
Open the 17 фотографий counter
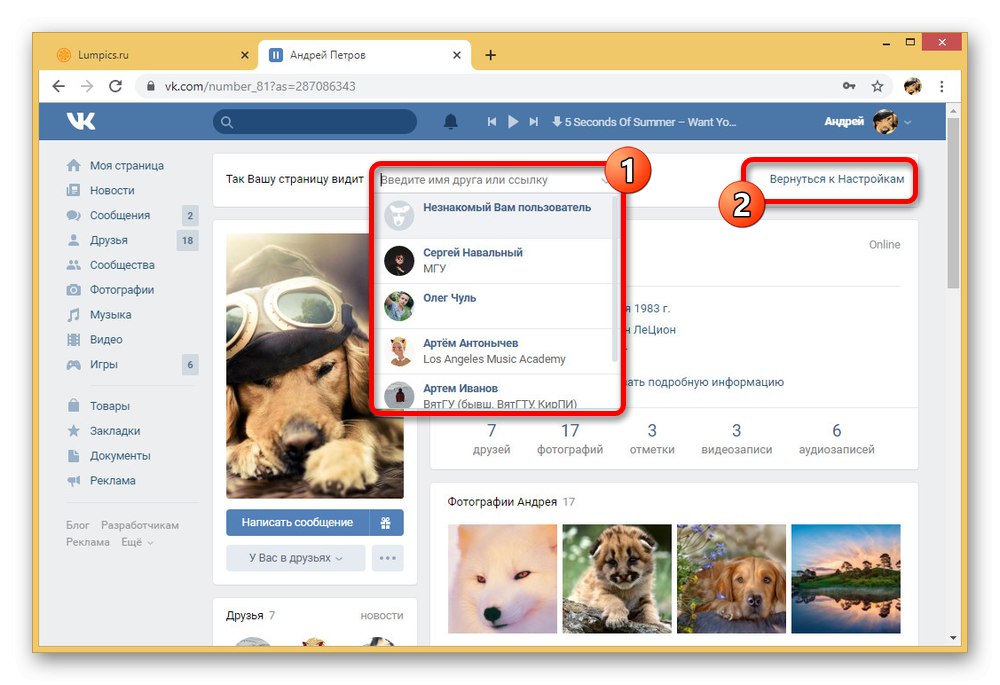click(x=570, y=439)
